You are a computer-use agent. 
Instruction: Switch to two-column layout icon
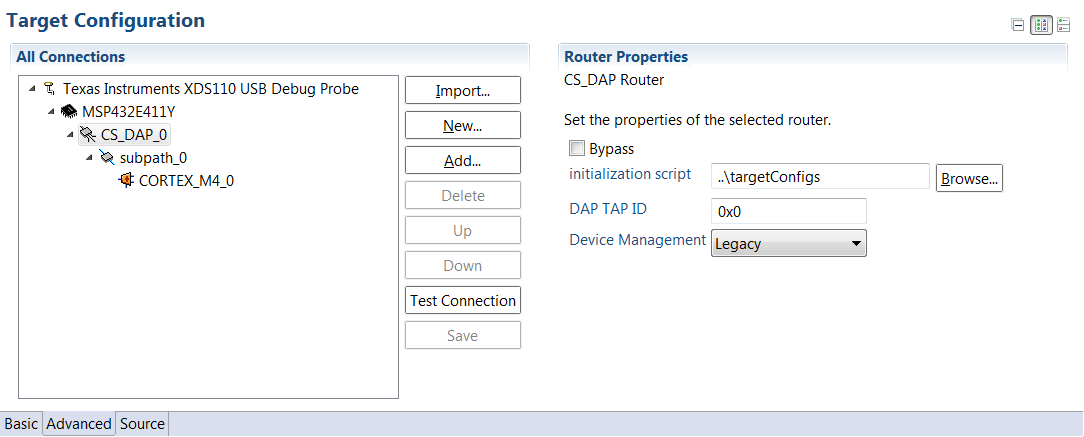click(x=1041, y=26)
